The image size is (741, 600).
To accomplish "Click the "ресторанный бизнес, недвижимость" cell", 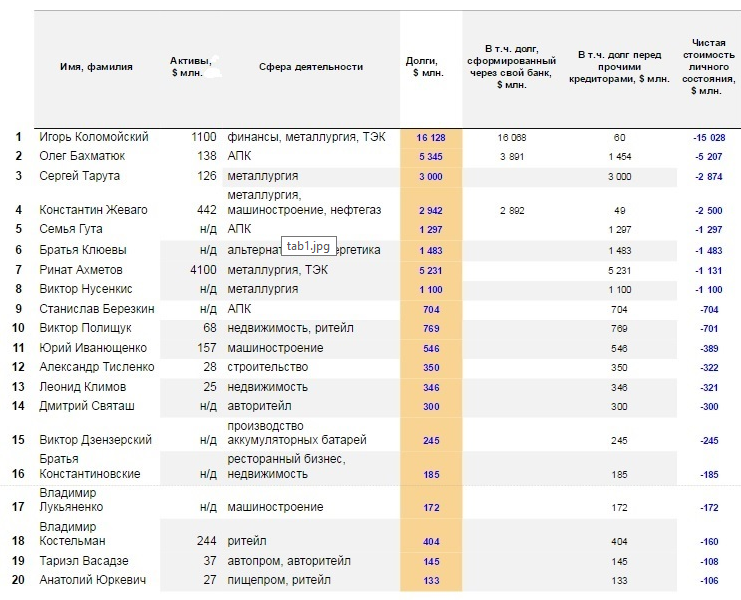I will 286,466.
